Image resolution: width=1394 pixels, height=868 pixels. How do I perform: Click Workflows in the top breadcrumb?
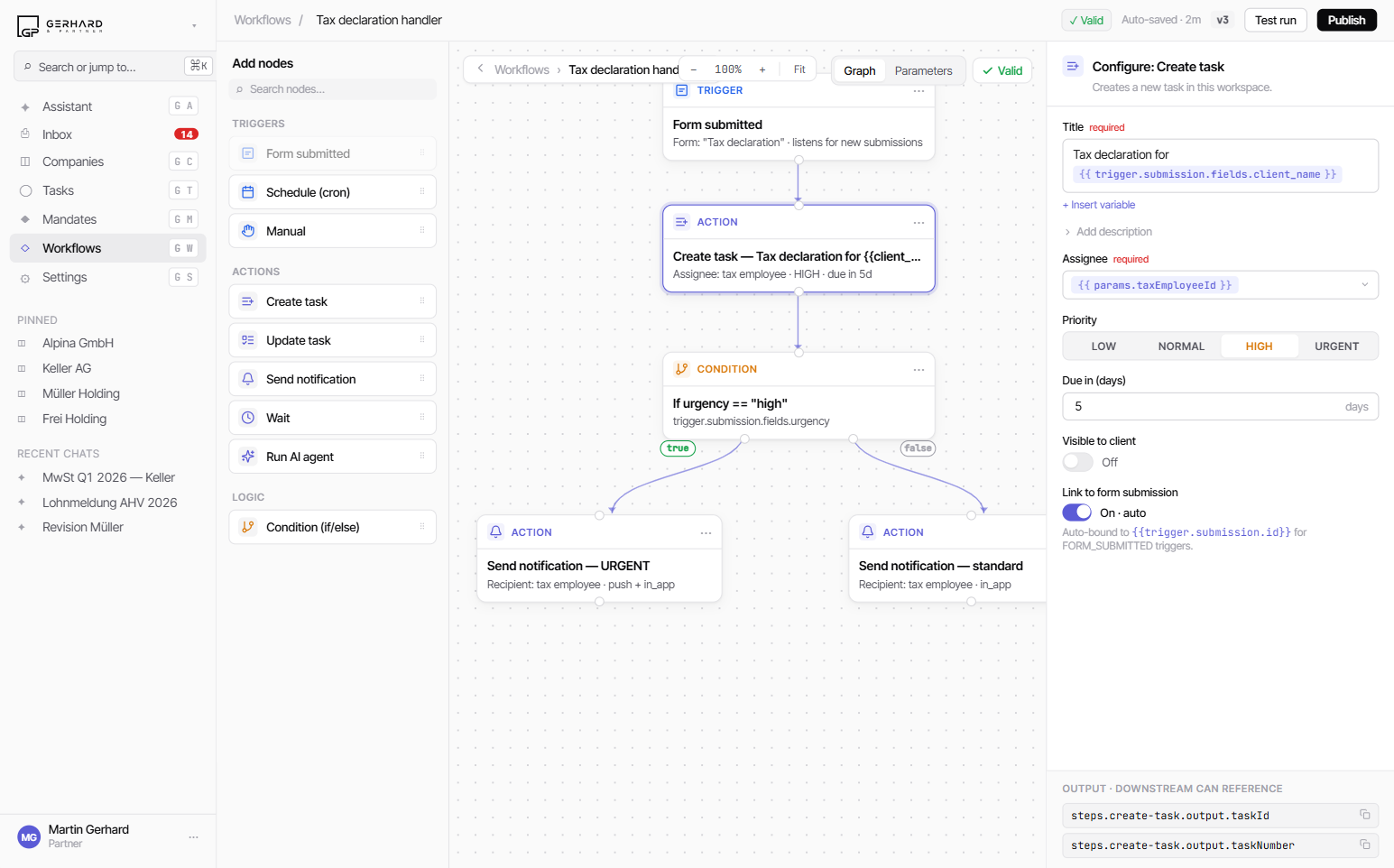(x=263, y=20)
